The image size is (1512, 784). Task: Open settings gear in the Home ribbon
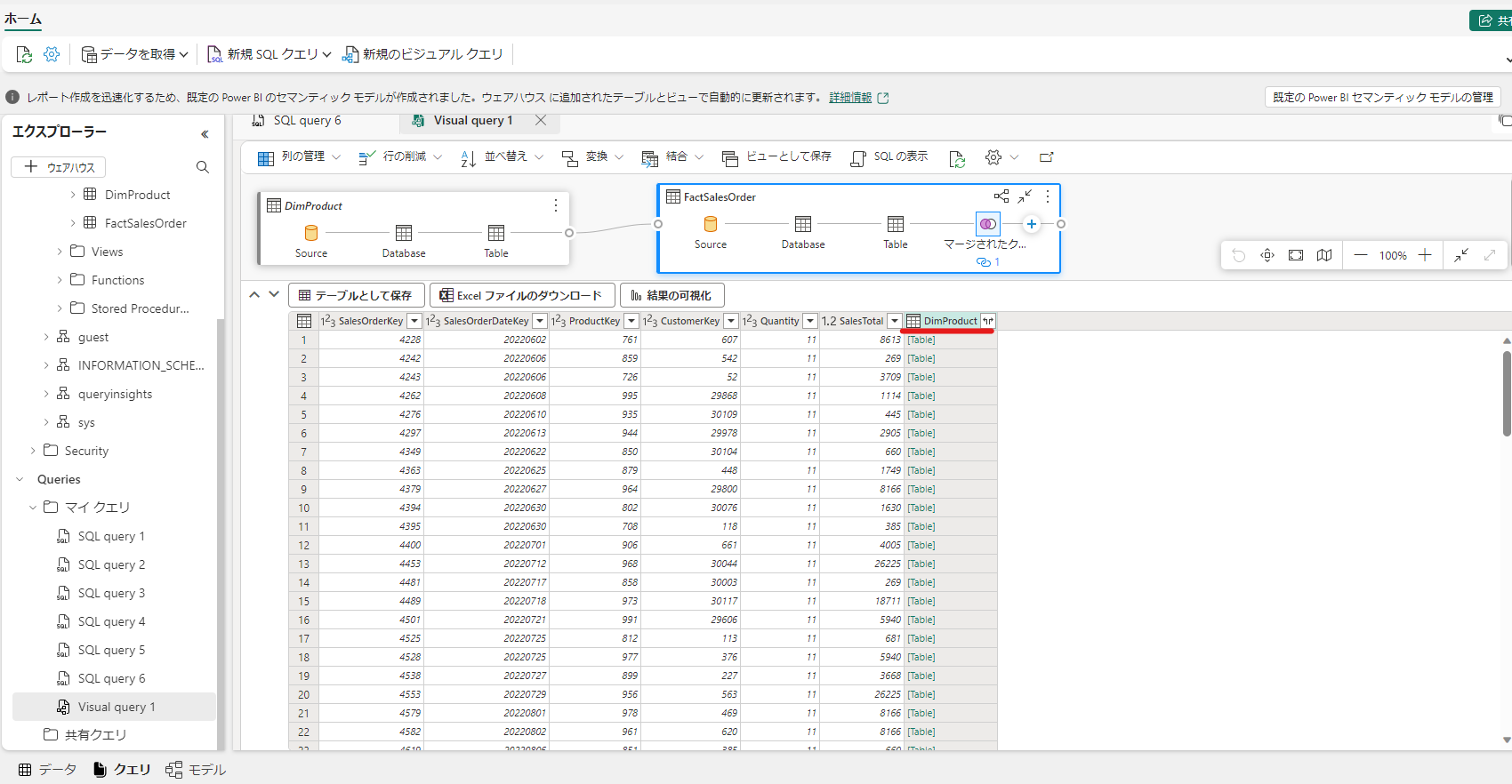[52, 54]
